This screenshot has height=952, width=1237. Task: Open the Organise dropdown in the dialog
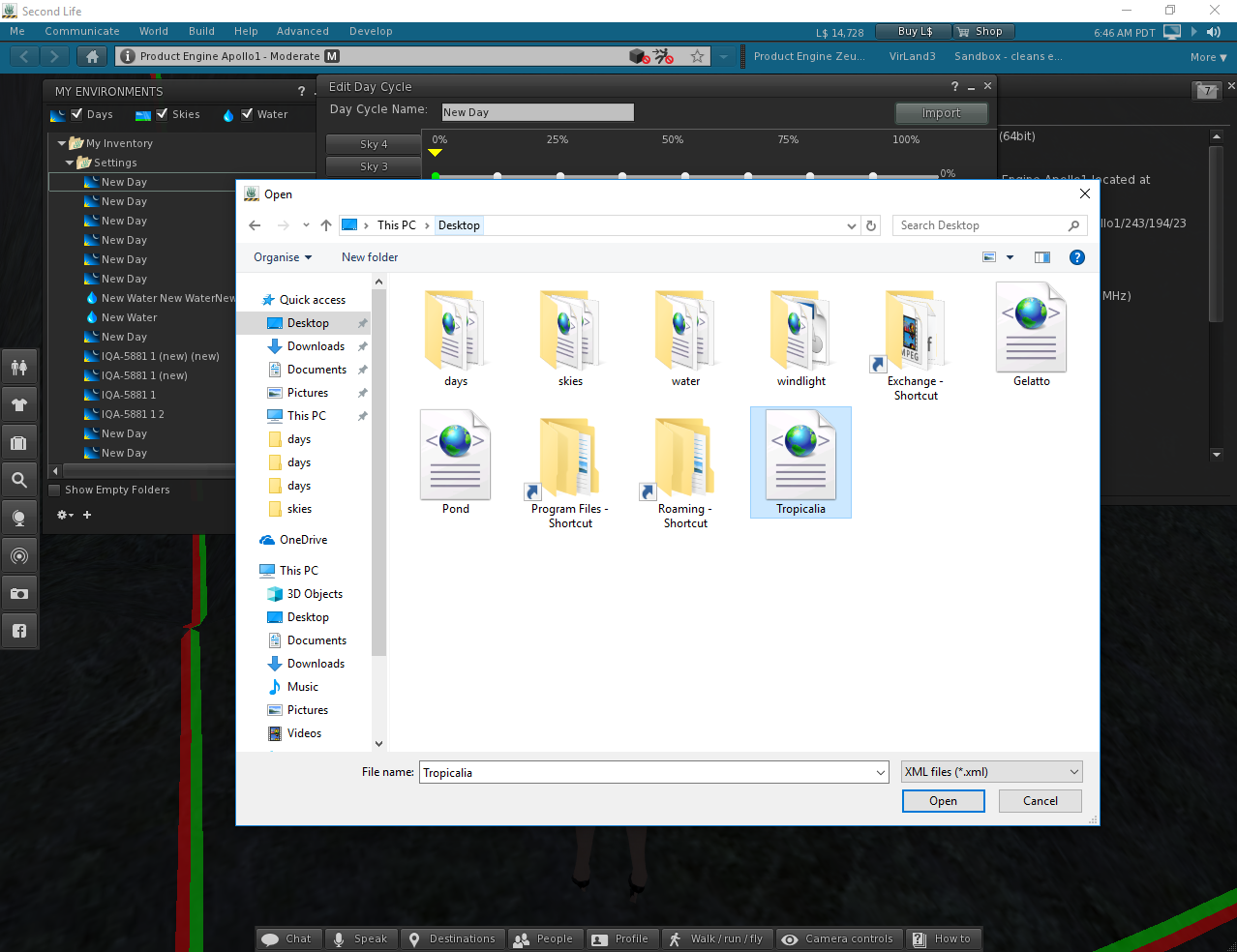(282, 257)
